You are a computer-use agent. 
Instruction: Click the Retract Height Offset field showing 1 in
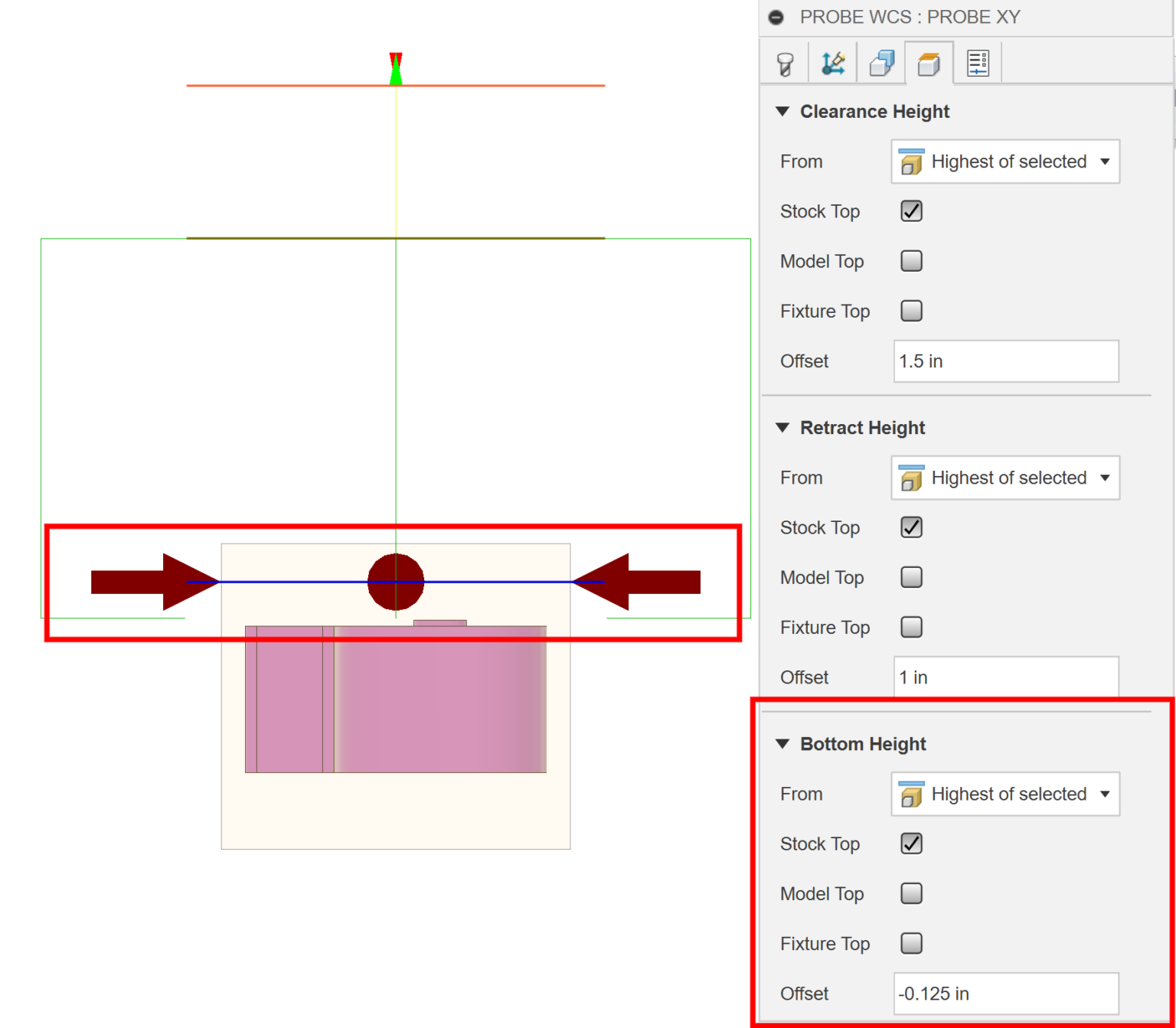coord(1005,677)
